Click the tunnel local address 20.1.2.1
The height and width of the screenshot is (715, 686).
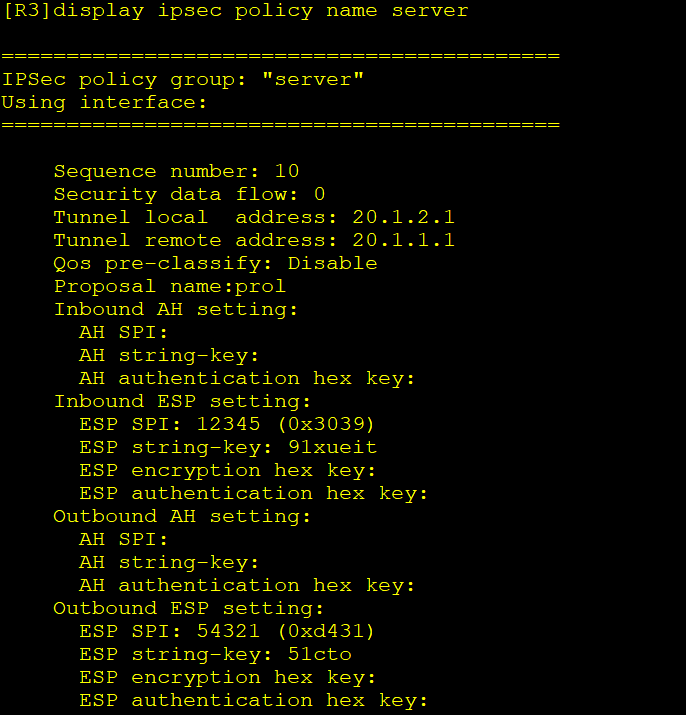403,217
